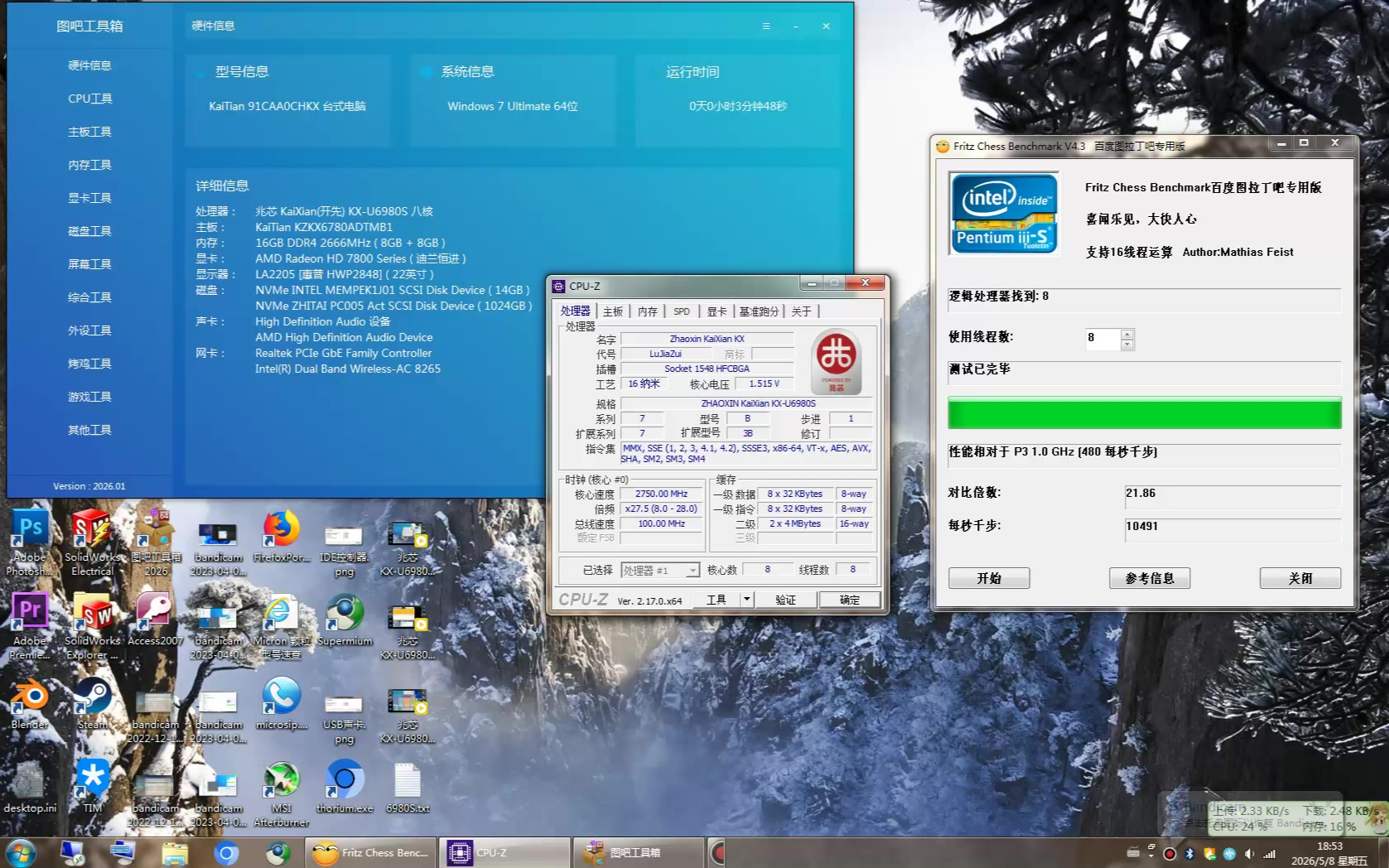Select CPU工具 in sidebar

click(89, 99)
